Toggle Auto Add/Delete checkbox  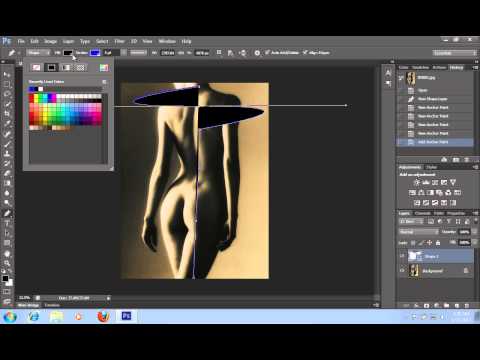point(267,53)
